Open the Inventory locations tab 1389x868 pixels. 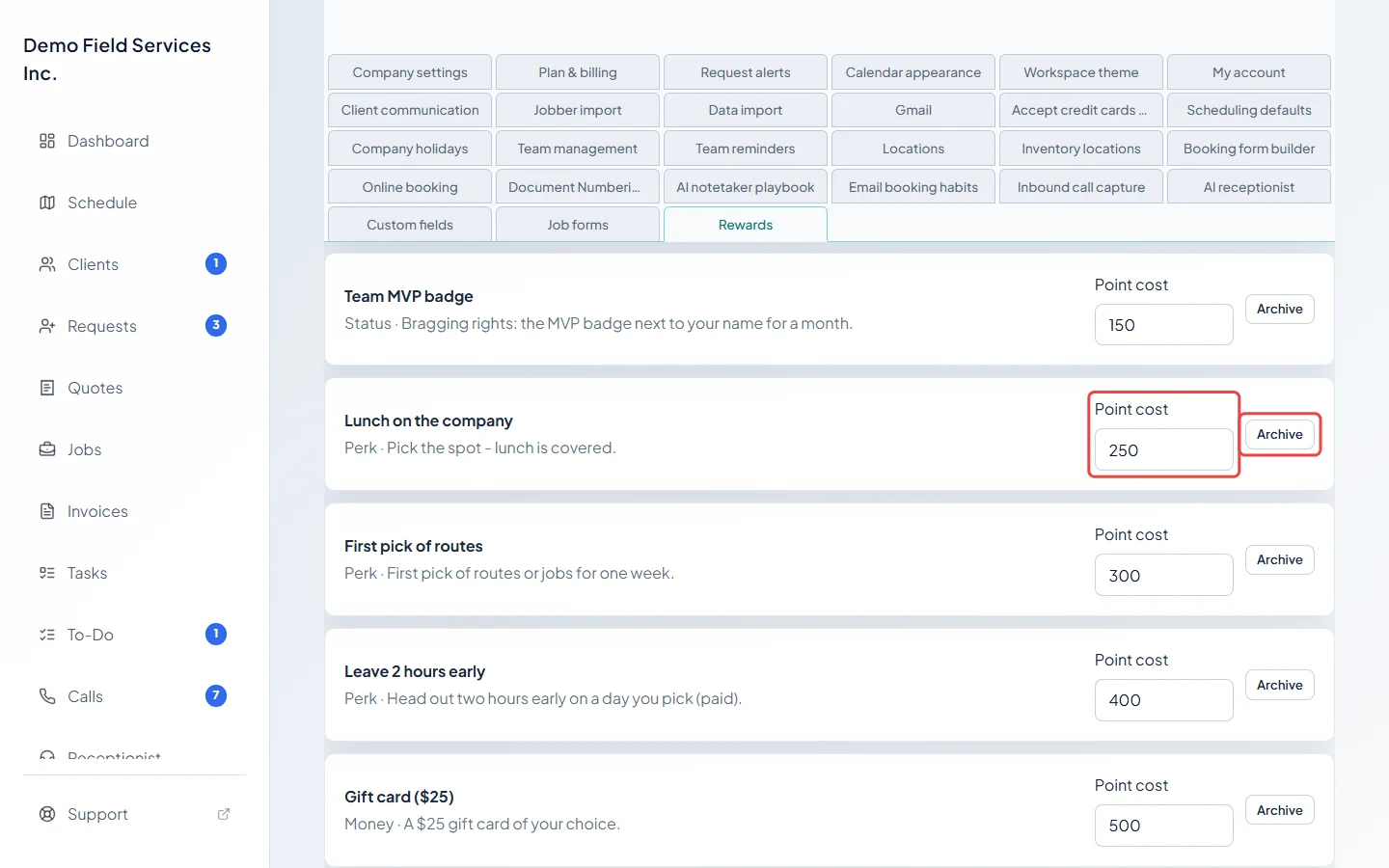coord(1081,149)
